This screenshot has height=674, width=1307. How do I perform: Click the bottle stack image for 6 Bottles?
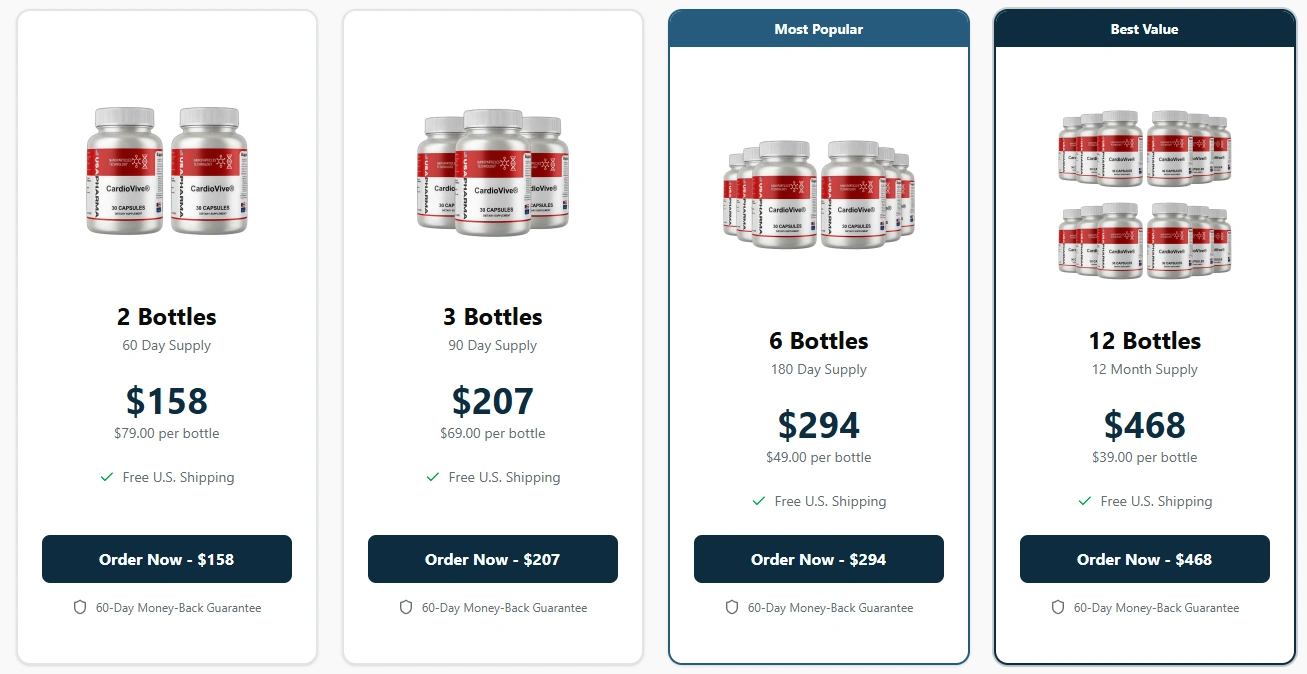tap(818, 195)
